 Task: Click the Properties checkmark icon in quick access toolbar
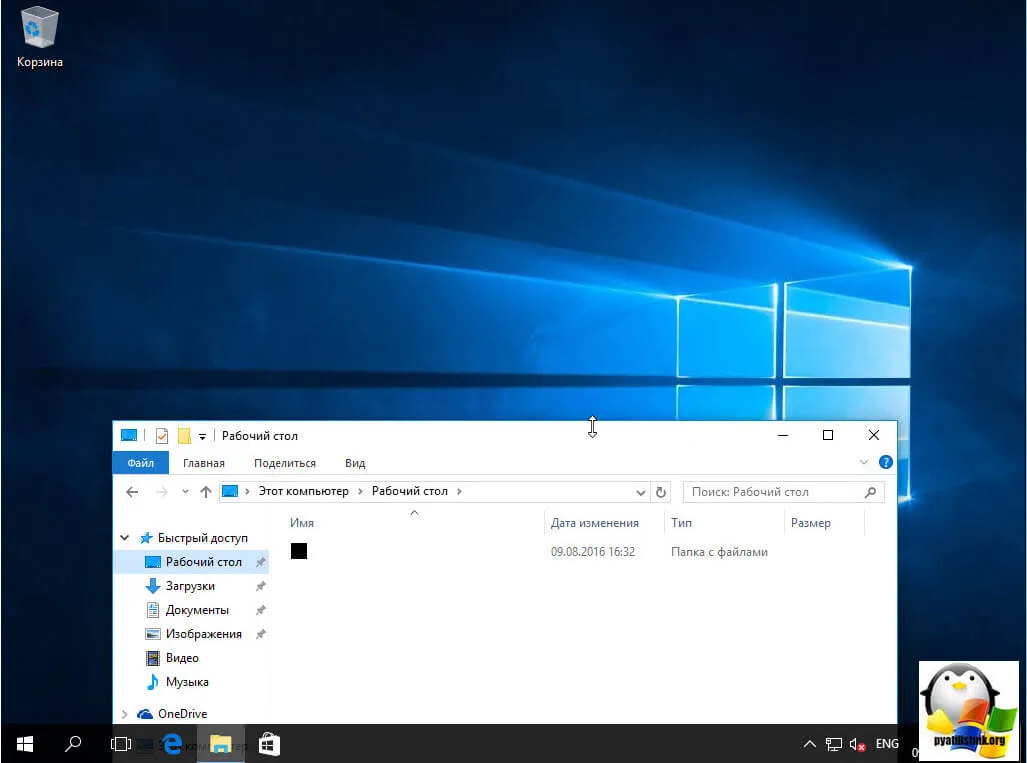click(162, 436)
